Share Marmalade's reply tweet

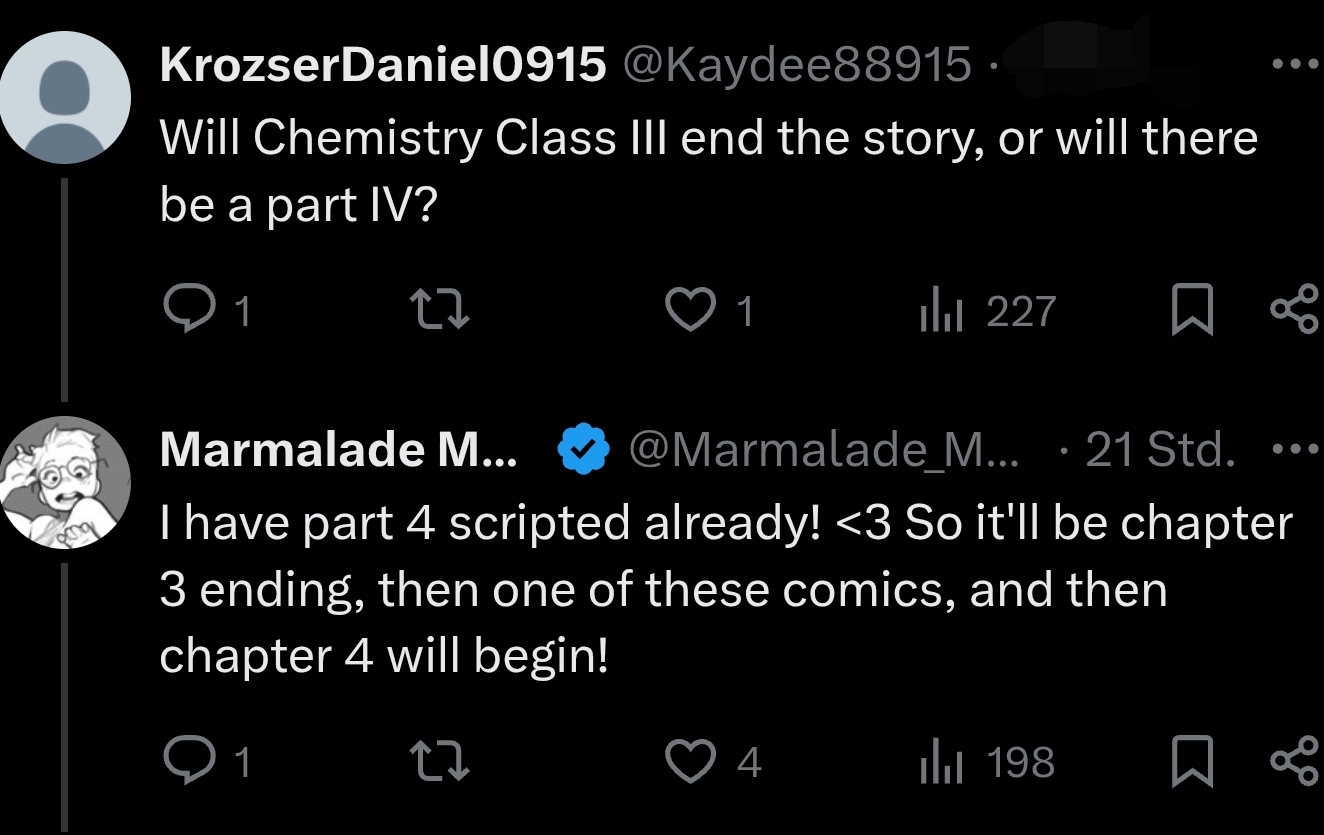pyautogui.click(x=1294, y=762)
